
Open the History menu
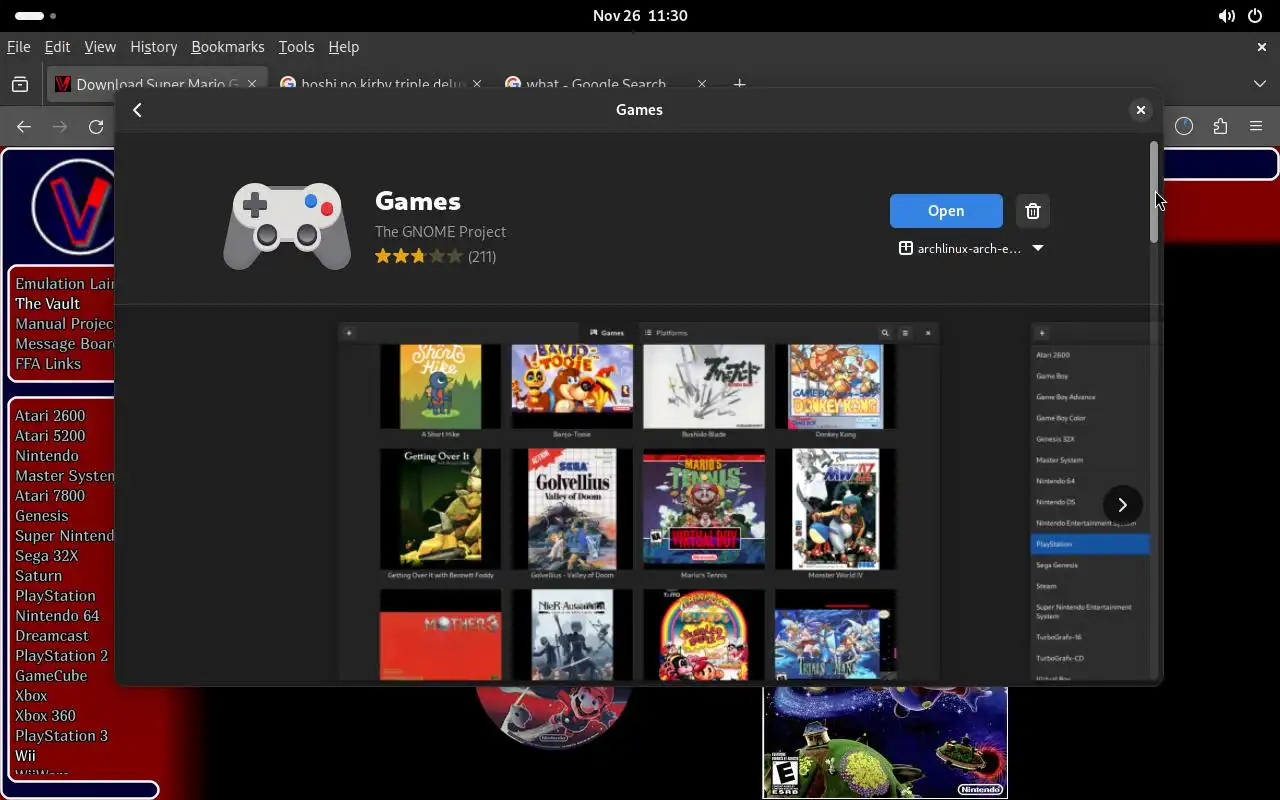coord(153,47)
